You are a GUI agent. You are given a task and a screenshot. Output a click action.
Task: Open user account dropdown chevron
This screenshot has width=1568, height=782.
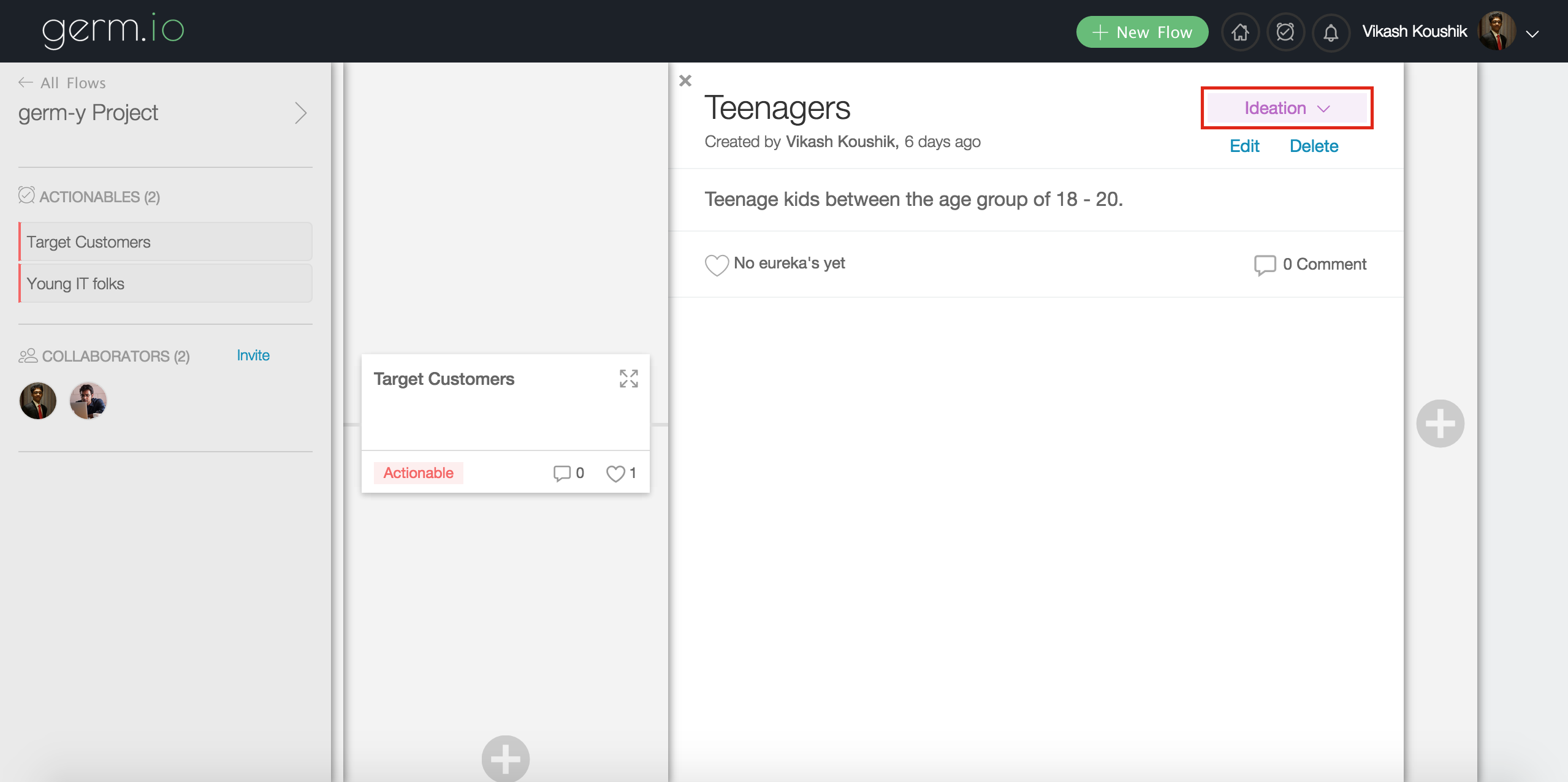coord(1532,34)
